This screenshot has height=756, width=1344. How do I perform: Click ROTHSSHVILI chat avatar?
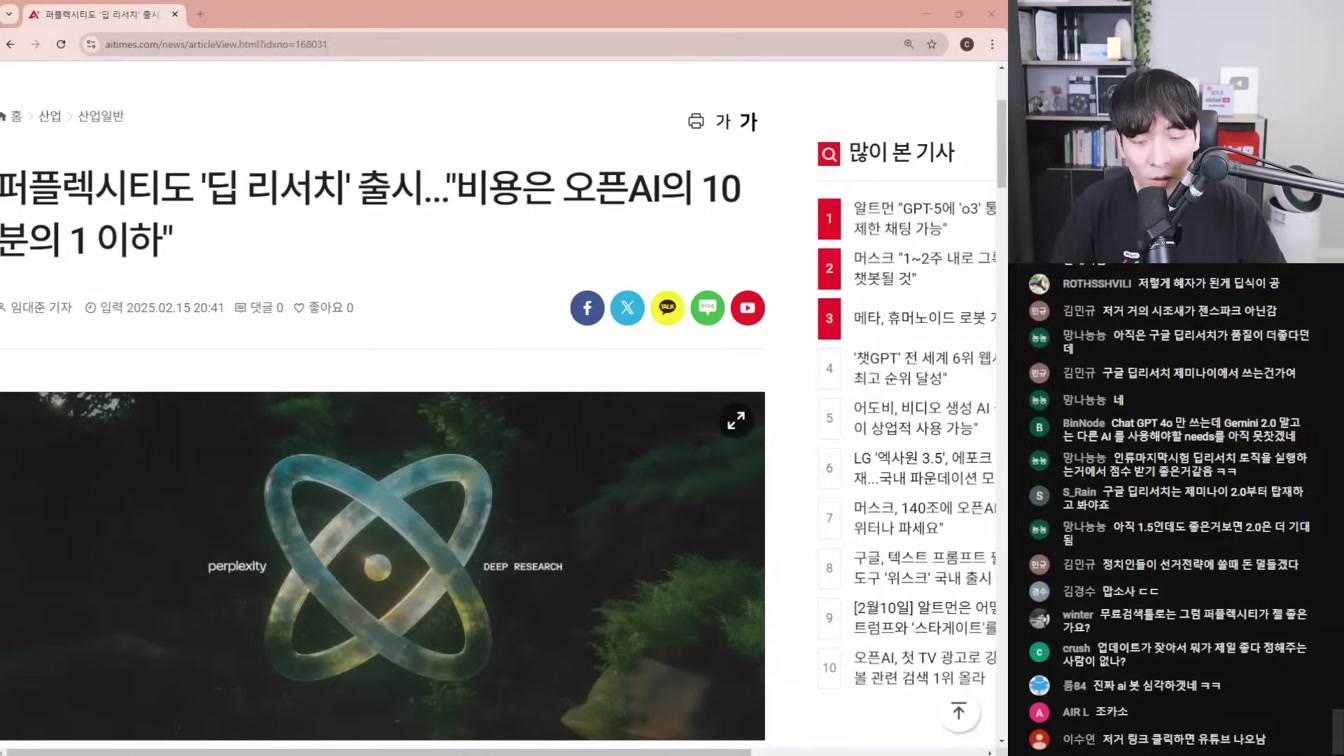[x=1040, y=284]
